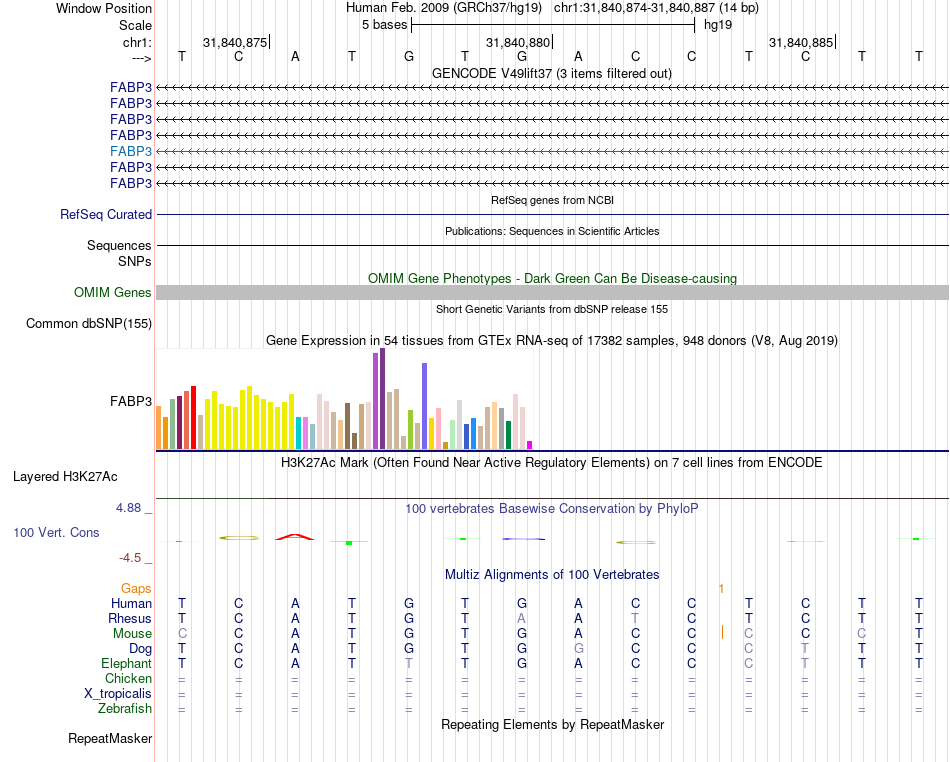Screen dimensions: 950x762
Task: Open the OMIM Gene Phenotypes track title
Action: [x=553, y=279]
